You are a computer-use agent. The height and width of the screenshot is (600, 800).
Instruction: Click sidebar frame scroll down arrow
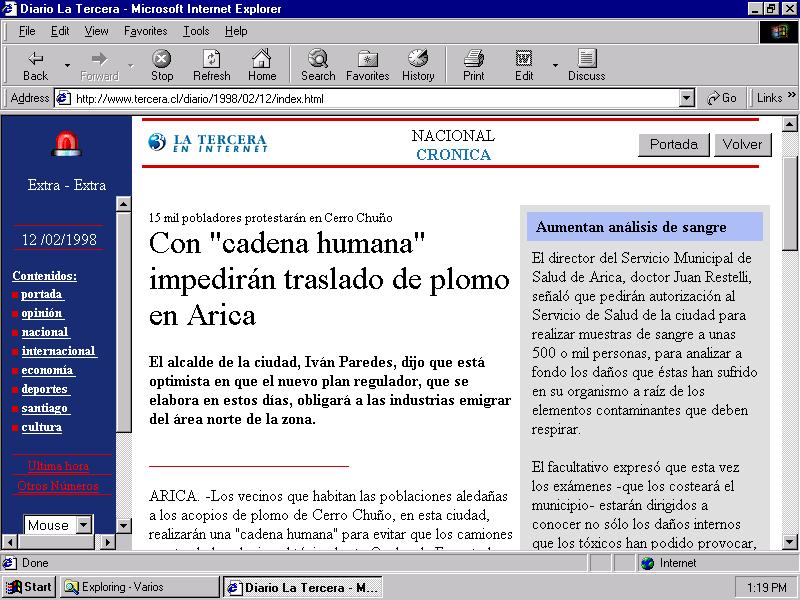pos(123,526)
